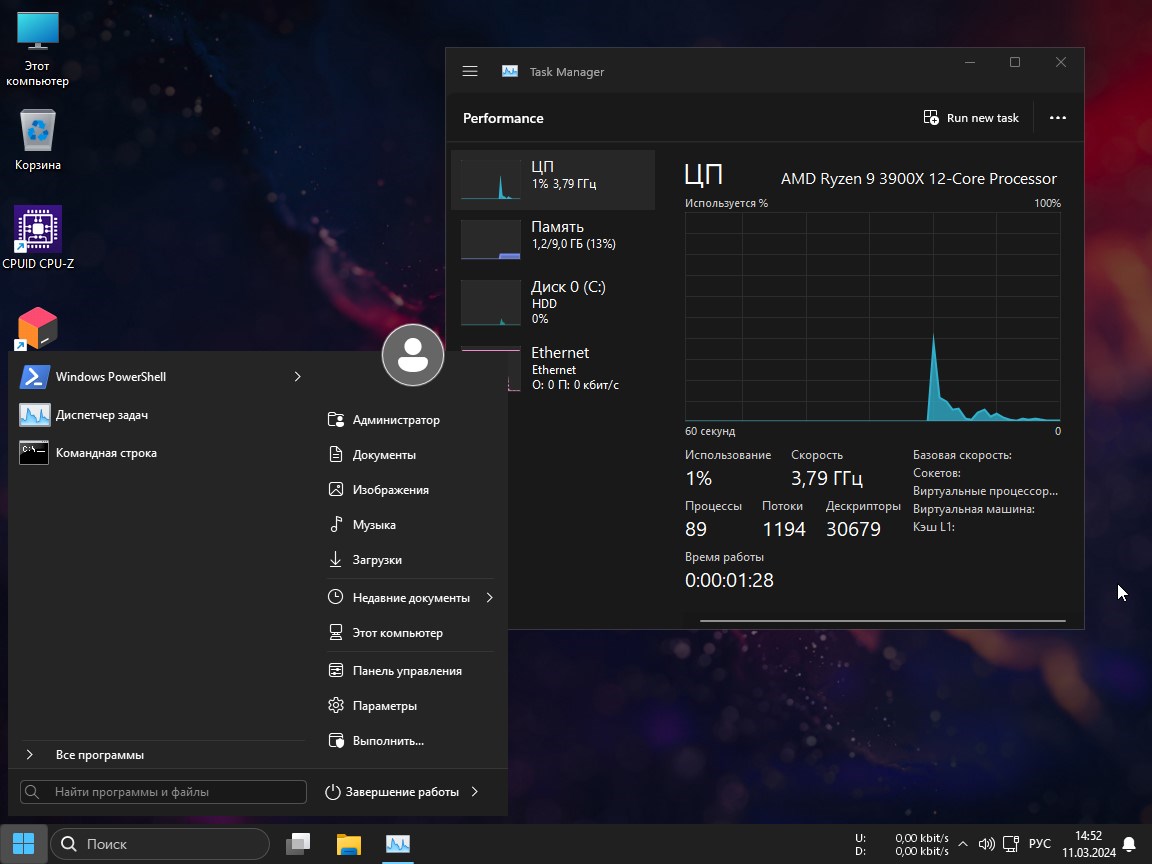Click the PowerShell icon in start menu
The image size is (1152, 864).
(x=35, y=376)
